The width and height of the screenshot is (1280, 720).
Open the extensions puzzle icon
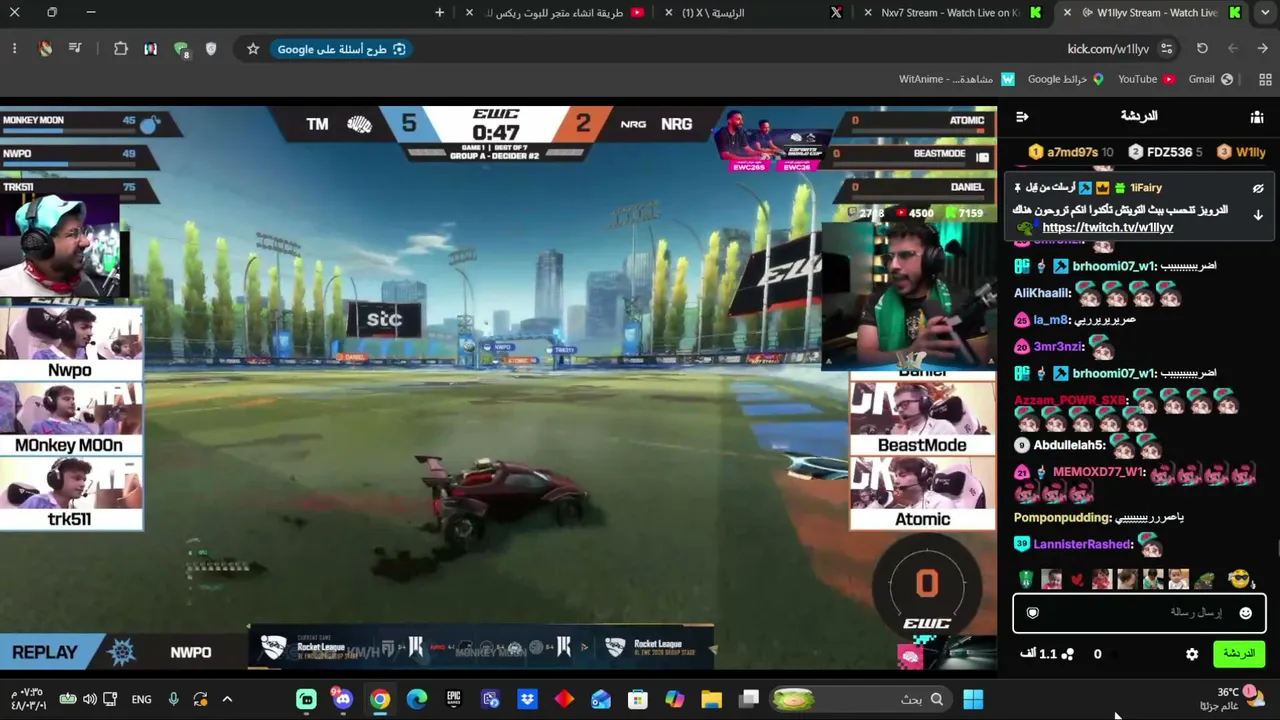(x=121, y=49)
